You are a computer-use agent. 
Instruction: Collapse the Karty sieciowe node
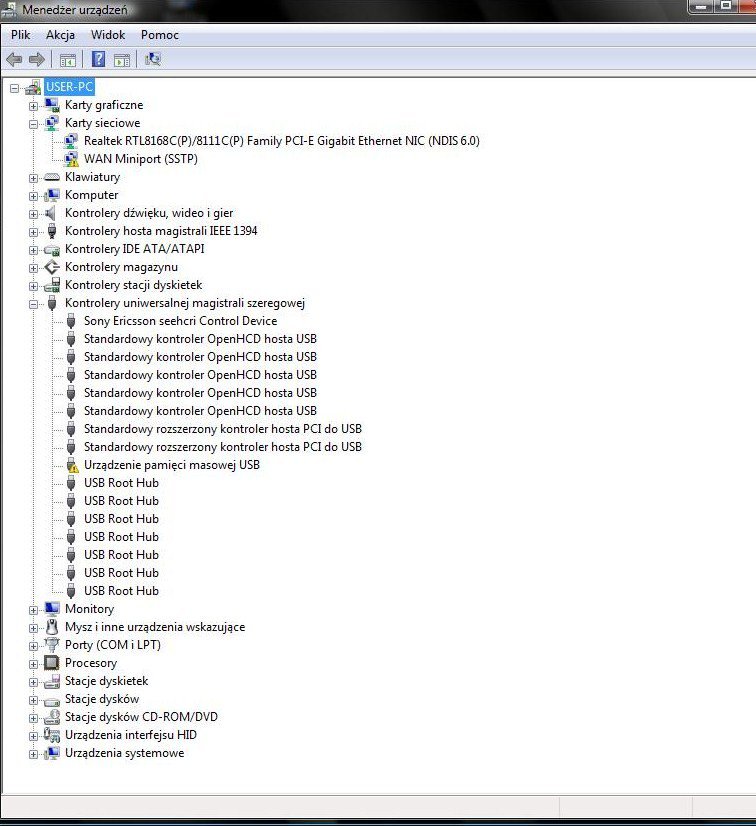[33, 124]
